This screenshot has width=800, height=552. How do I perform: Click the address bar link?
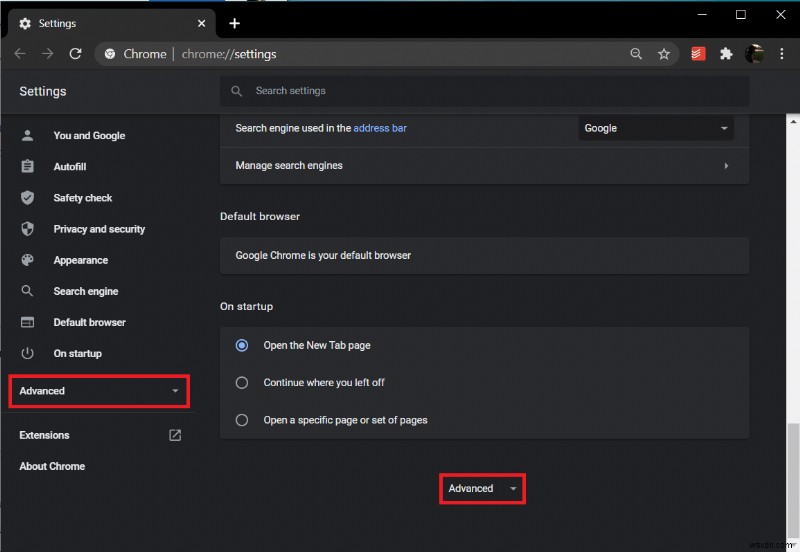coord(379,128)
